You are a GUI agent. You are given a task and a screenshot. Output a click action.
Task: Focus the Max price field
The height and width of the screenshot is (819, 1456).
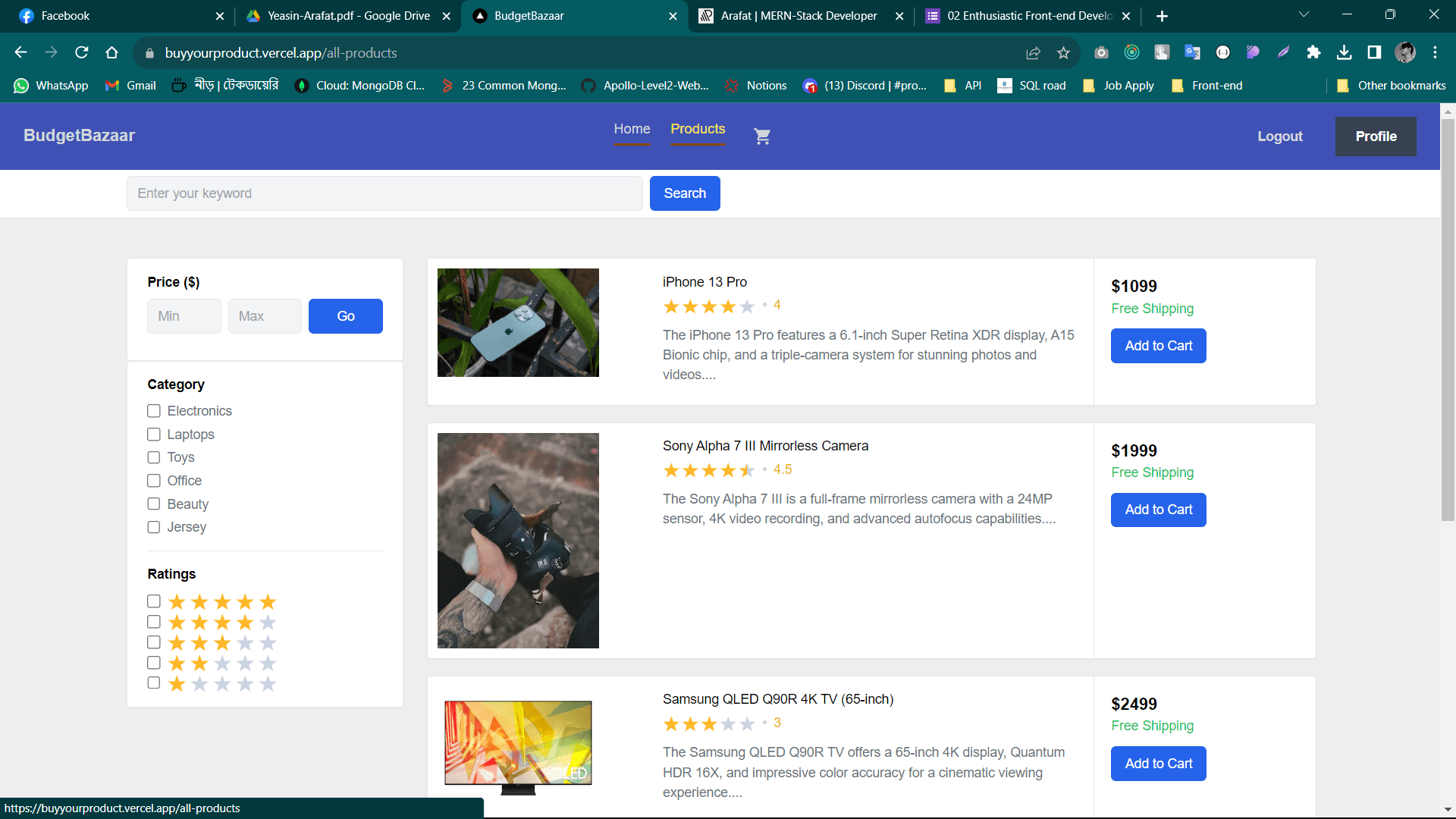click(x=265, y=316)
